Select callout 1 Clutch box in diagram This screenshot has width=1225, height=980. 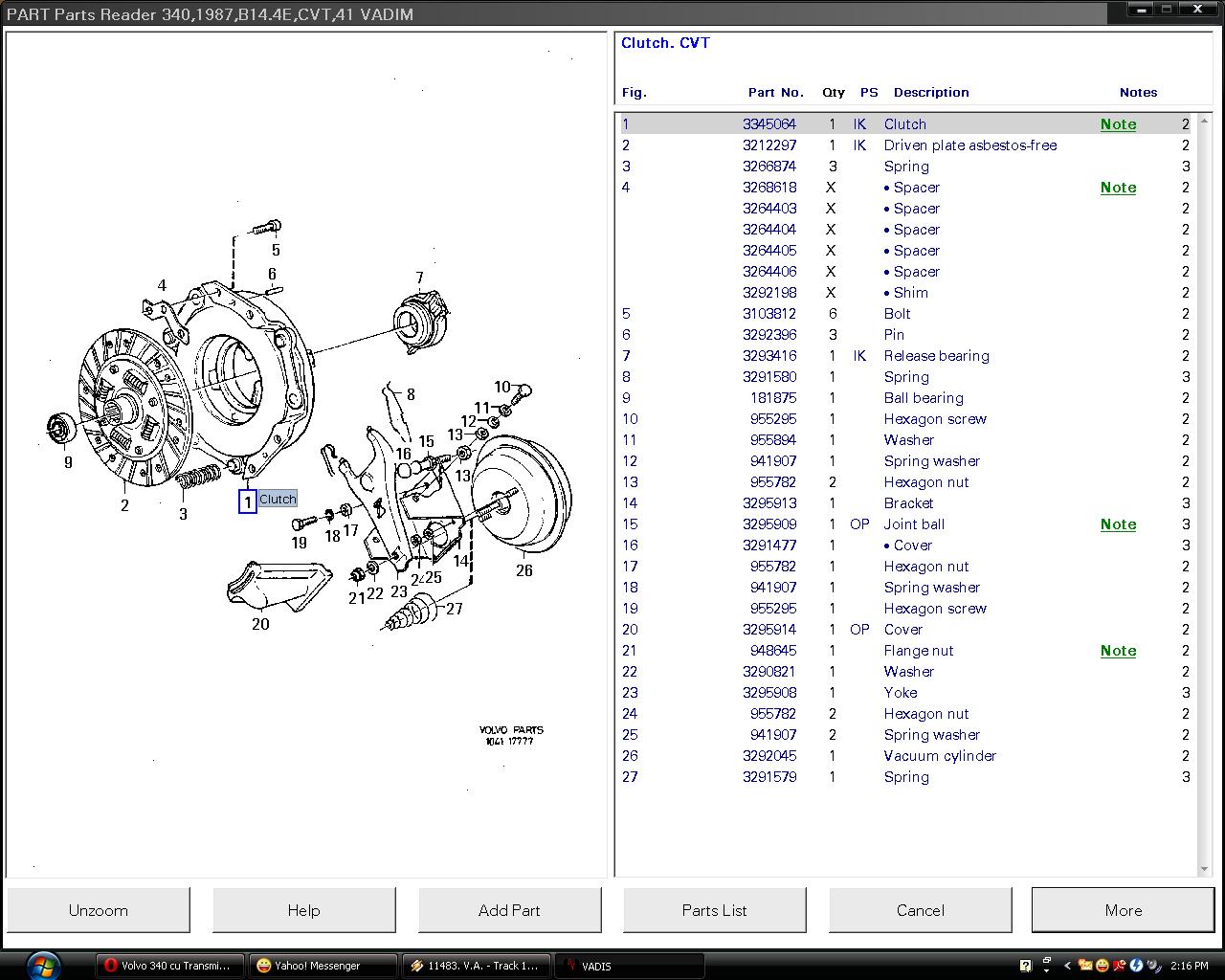[248, 501]
